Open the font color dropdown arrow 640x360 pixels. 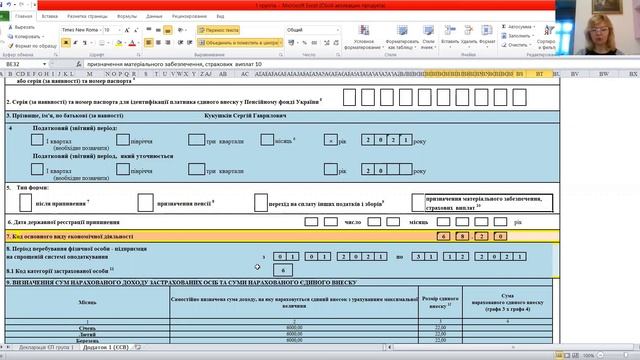pos(138,42)
